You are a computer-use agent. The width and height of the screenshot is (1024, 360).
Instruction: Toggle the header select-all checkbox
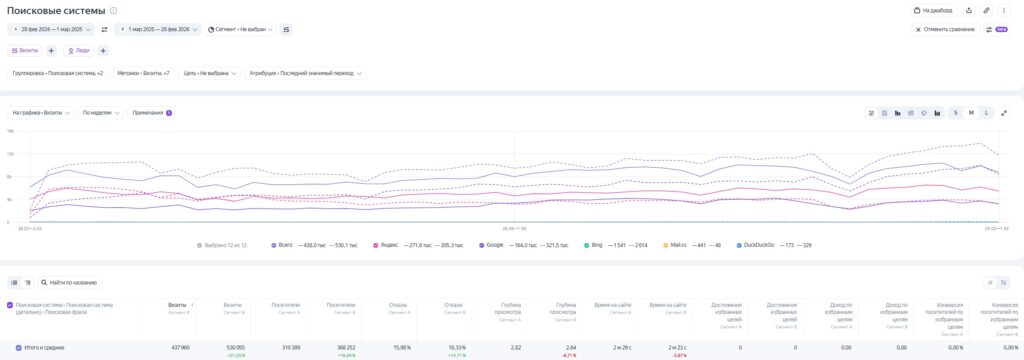pyautogui.click(x=9, y=304)
